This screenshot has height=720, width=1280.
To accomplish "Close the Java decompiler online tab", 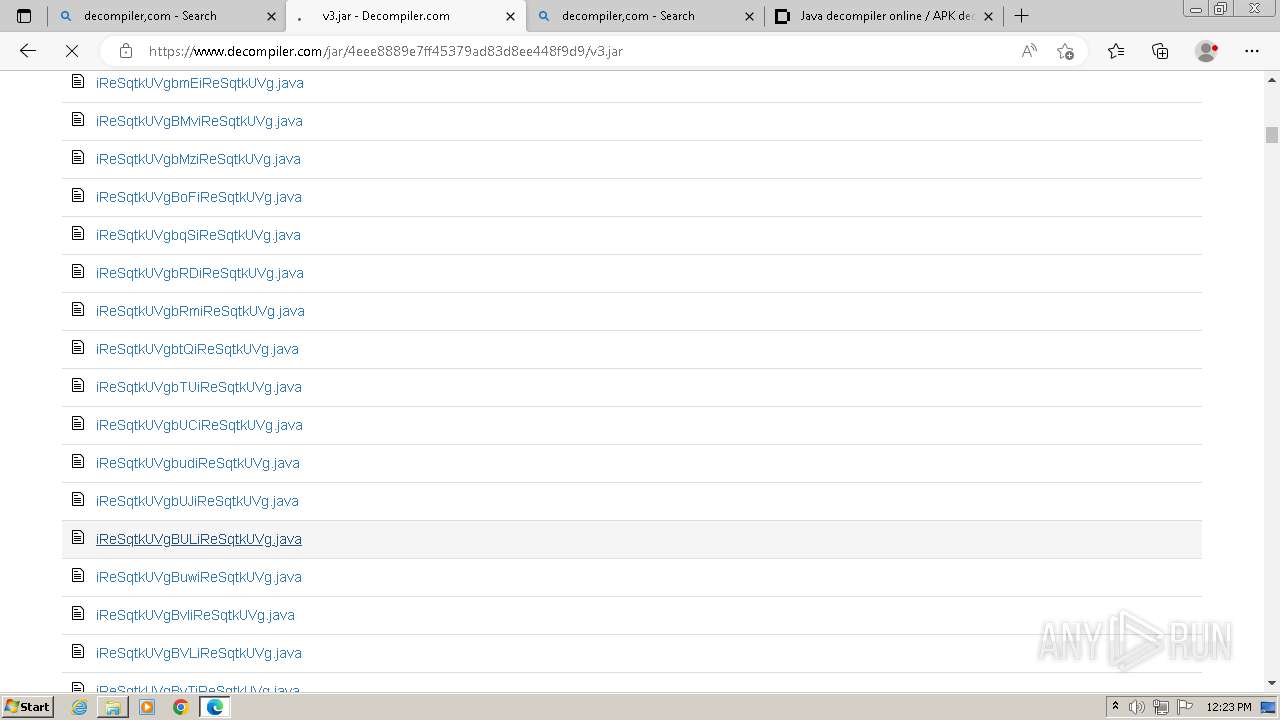I will point(989,16).
